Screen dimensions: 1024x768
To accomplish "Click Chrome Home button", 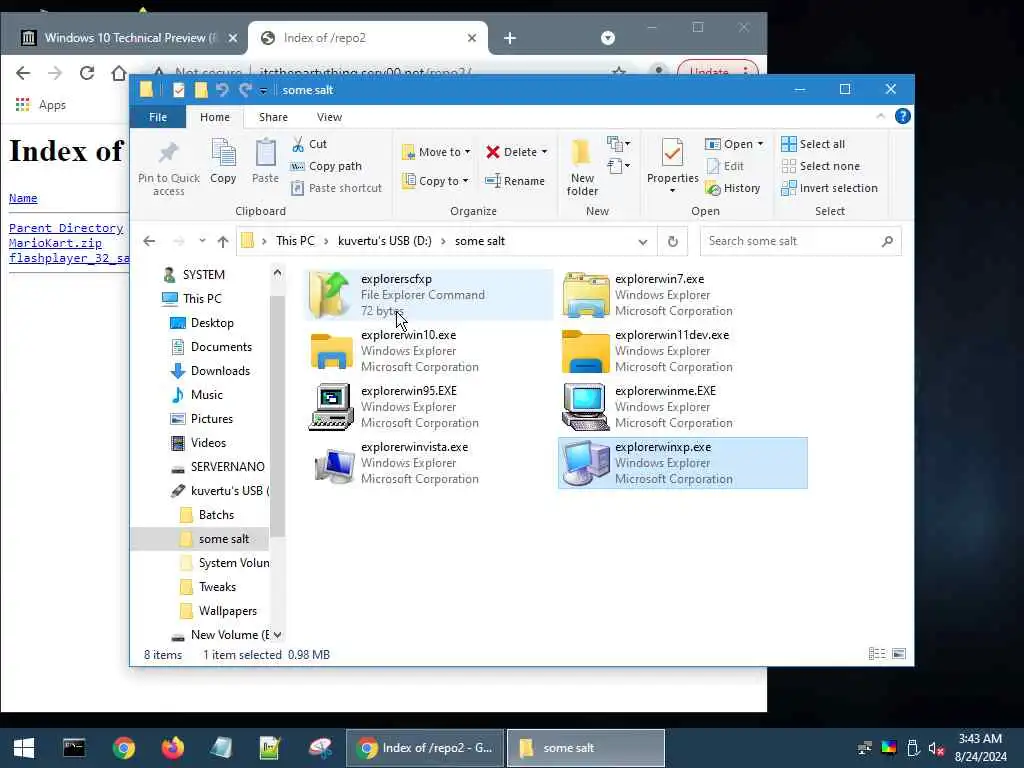I will coord(119,72).
